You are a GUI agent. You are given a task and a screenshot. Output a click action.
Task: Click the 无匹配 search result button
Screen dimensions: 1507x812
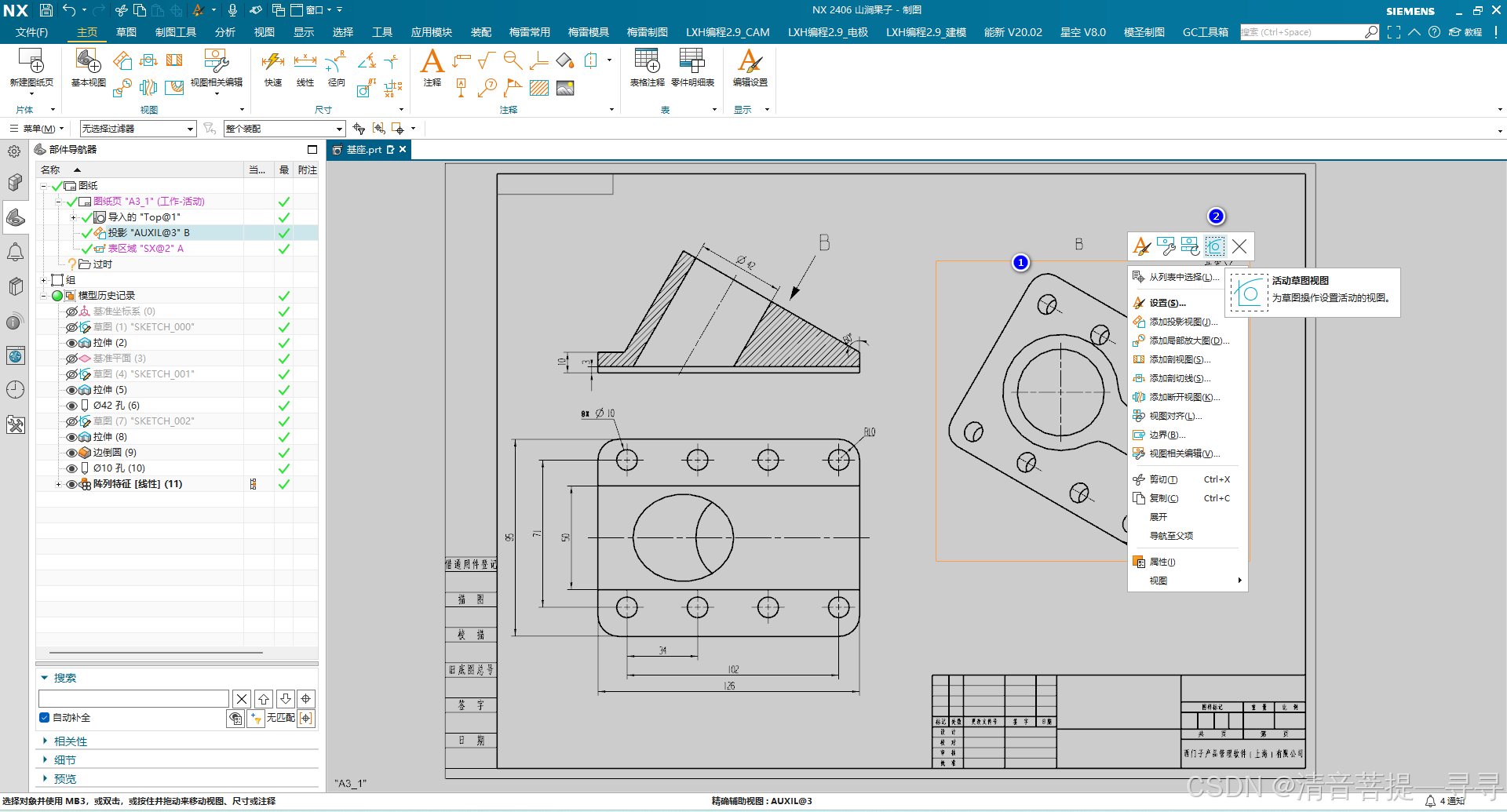point(280,718)
